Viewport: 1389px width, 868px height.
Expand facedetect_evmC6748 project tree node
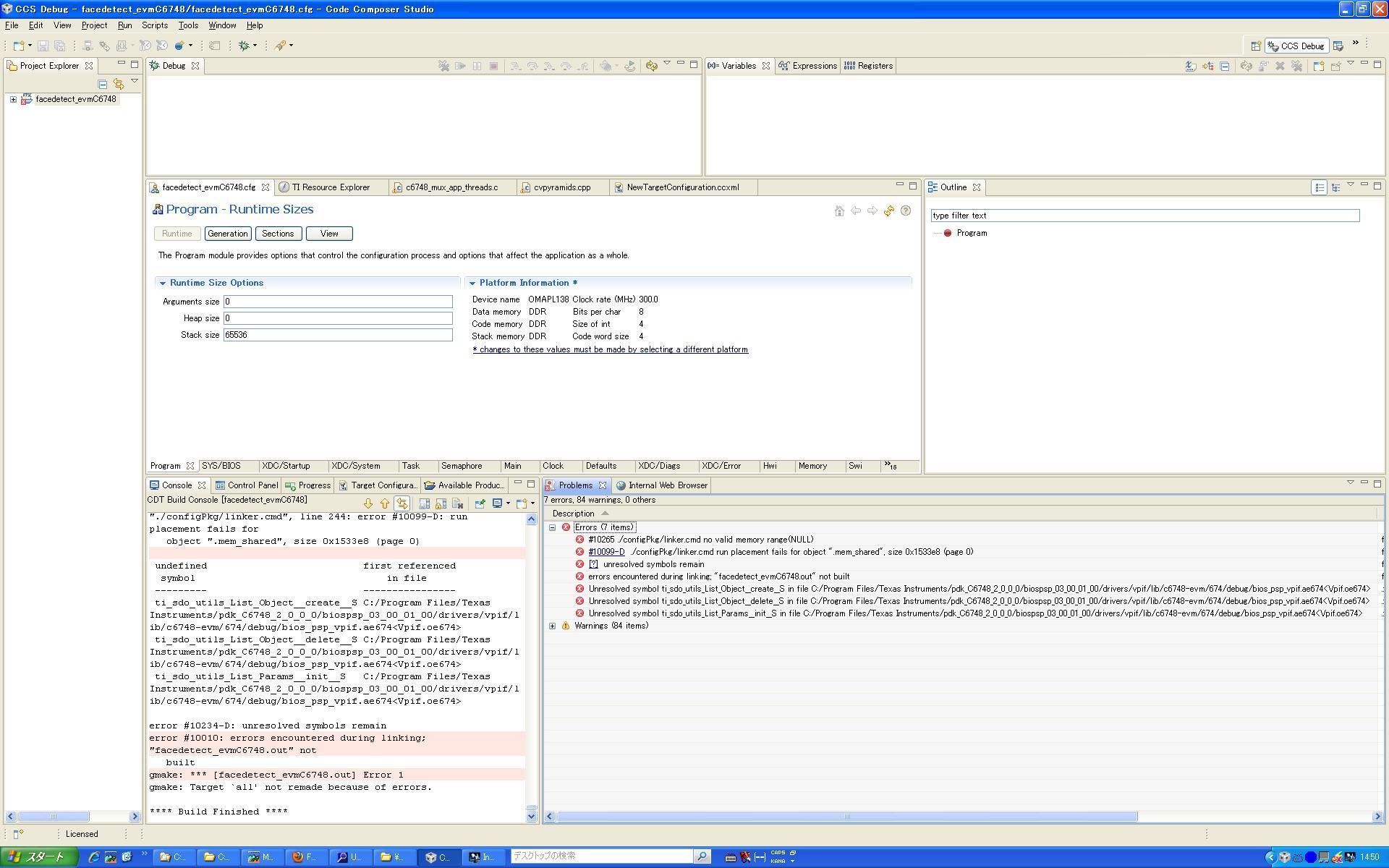[x=13, y=100]
